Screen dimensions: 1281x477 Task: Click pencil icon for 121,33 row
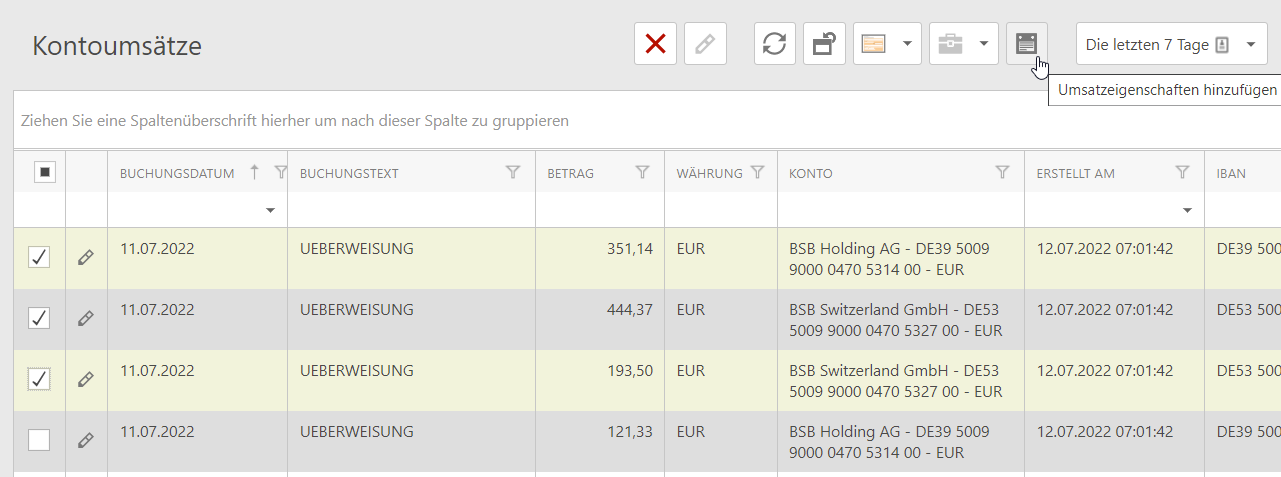pyautogui.click(x=86, y=440)
